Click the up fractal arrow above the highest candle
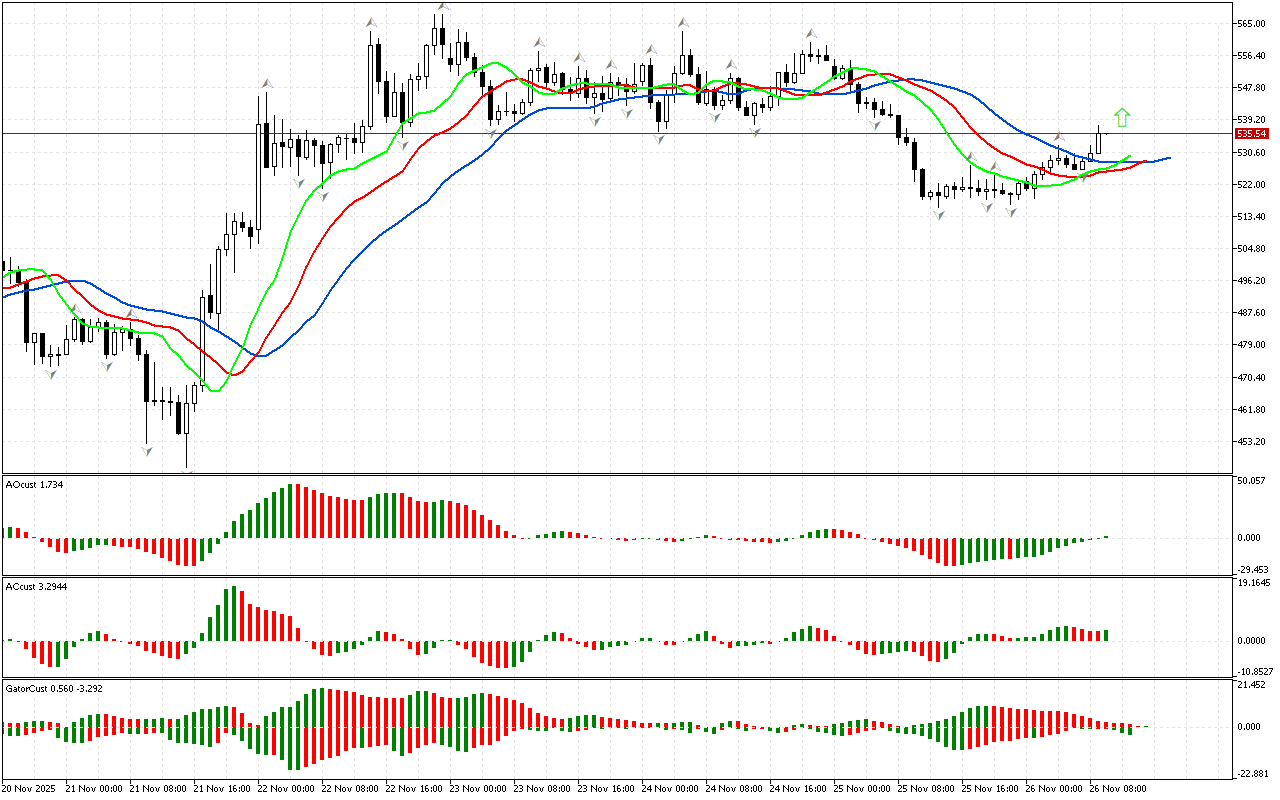The image size is (1280, 800). tap(441, 8)
